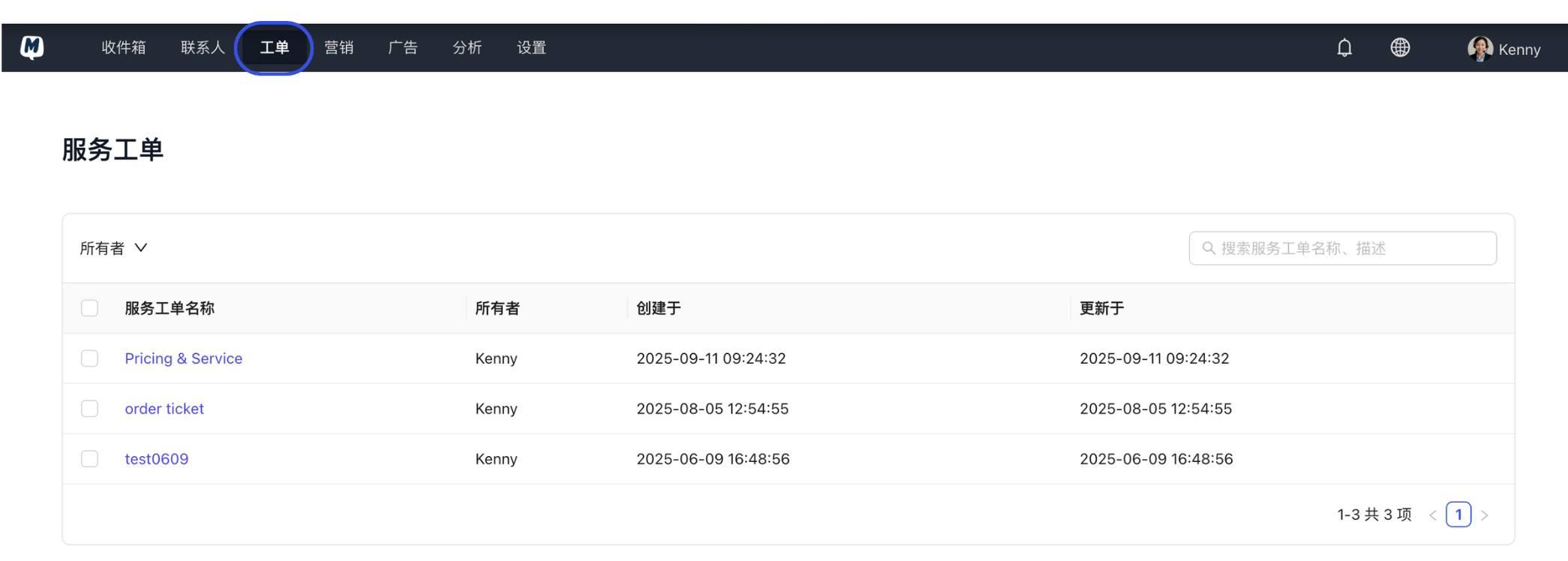This screenshot has width=1568, height=561.
Task: Go to previous page arrow
Action: [x=1432, y=515]
